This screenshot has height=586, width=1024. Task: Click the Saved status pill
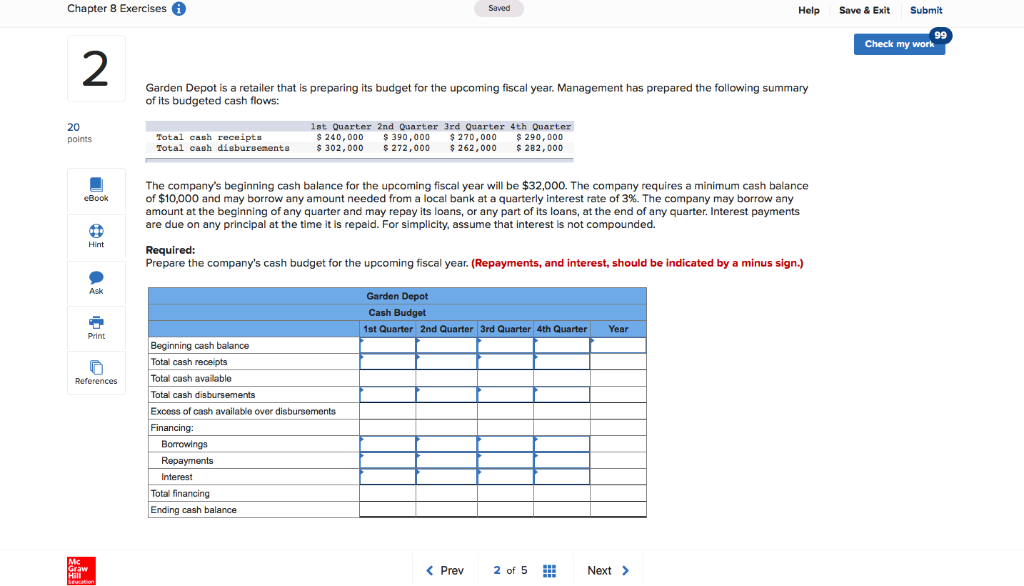point(498,8)
